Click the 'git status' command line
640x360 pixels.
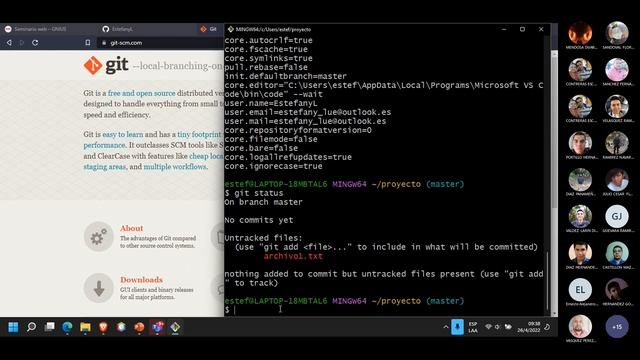pyautogui.click(x=253, y=193)
